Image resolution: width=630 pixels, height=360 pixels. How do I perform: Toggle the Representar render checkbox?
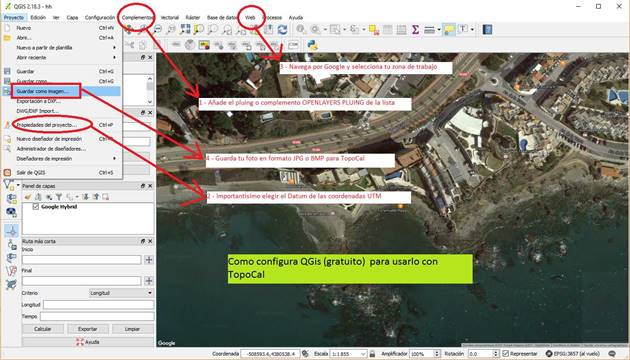click(505, 354)
